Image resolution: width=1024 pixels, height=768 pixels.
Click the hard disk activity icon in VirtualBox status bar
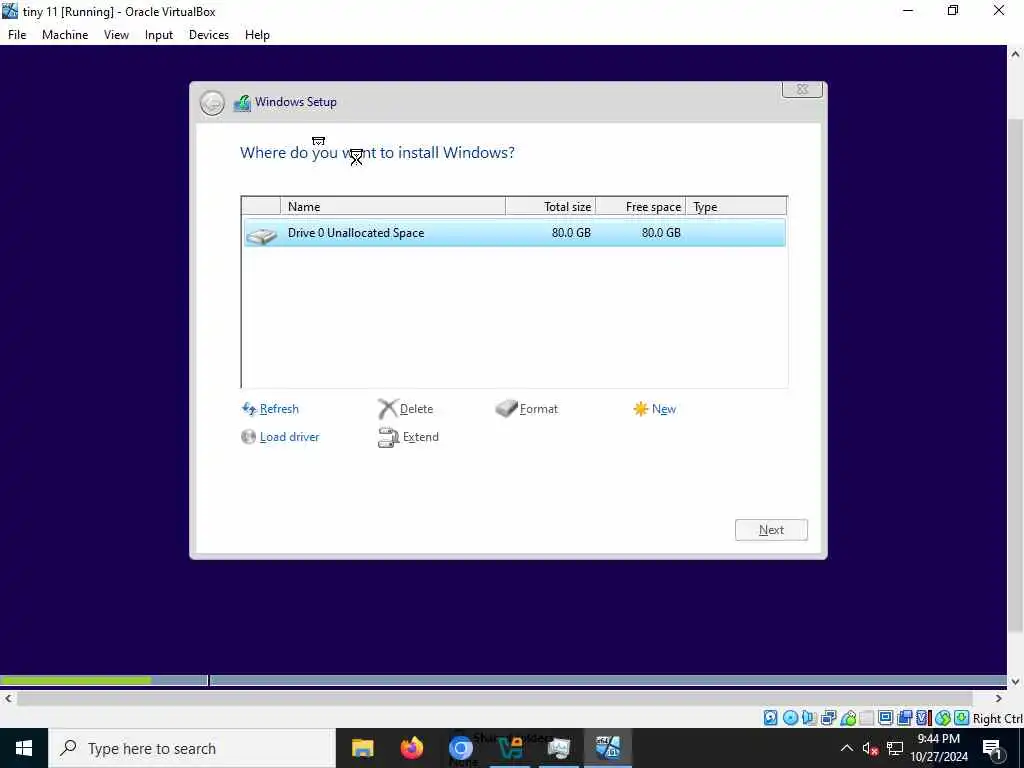coord(771,718)
